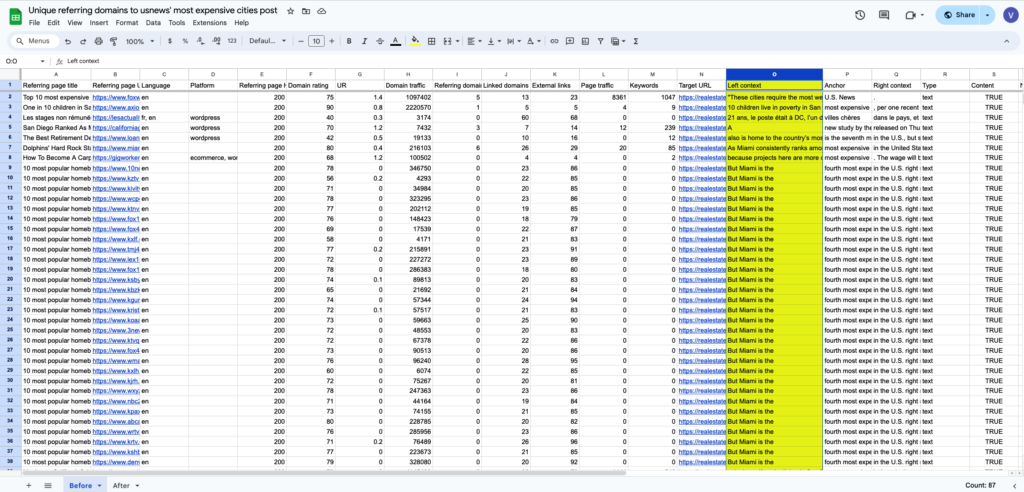Open the Extensions menu
Viewport: 1024px width, 492px height.
[x=209, y=22]
